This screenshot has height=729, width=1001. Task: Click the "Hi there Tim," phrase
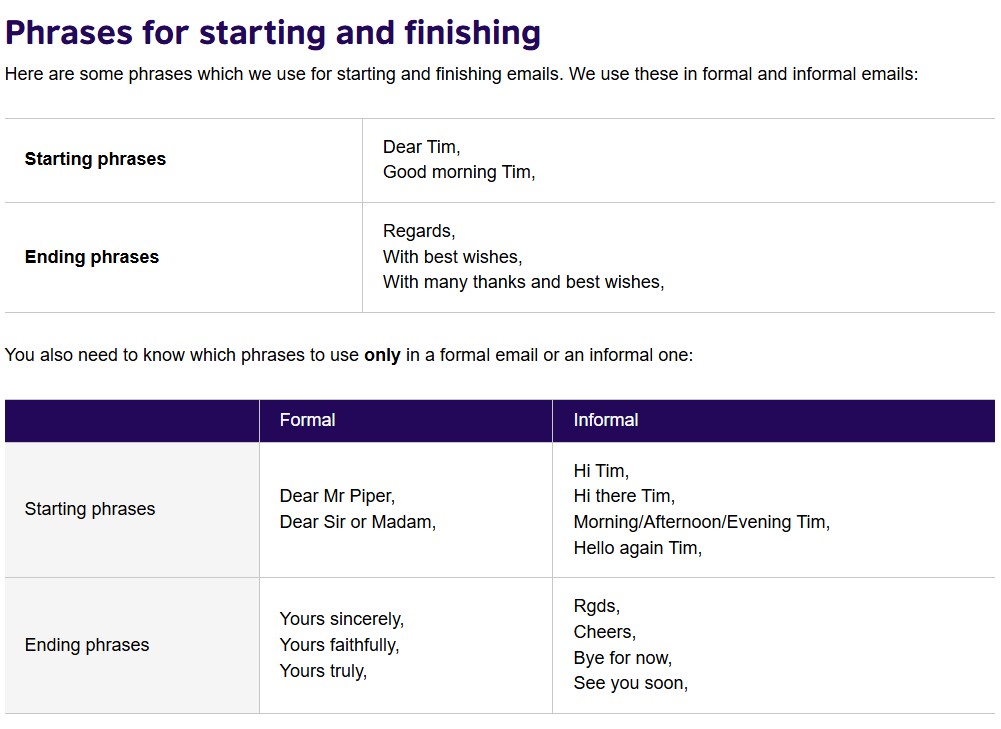pyautogui.click(x=624, y=496)
